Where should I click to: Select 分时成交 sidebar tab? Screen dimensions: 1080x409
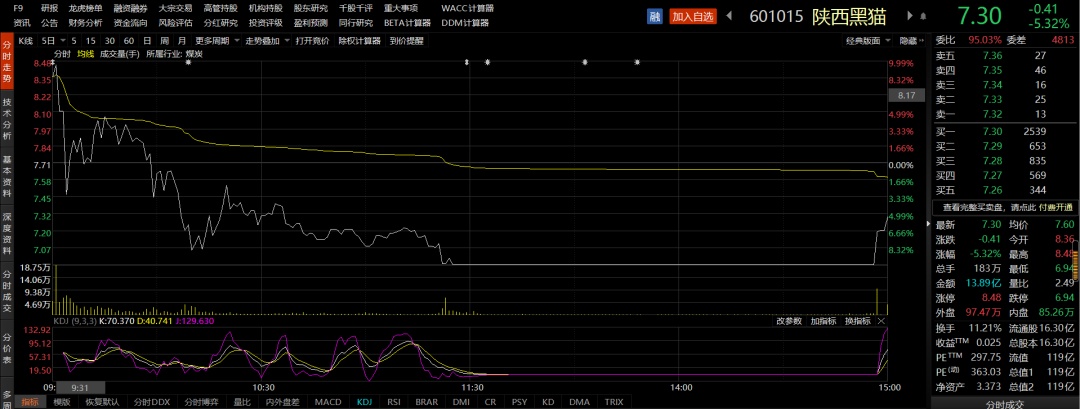[6, 290]
